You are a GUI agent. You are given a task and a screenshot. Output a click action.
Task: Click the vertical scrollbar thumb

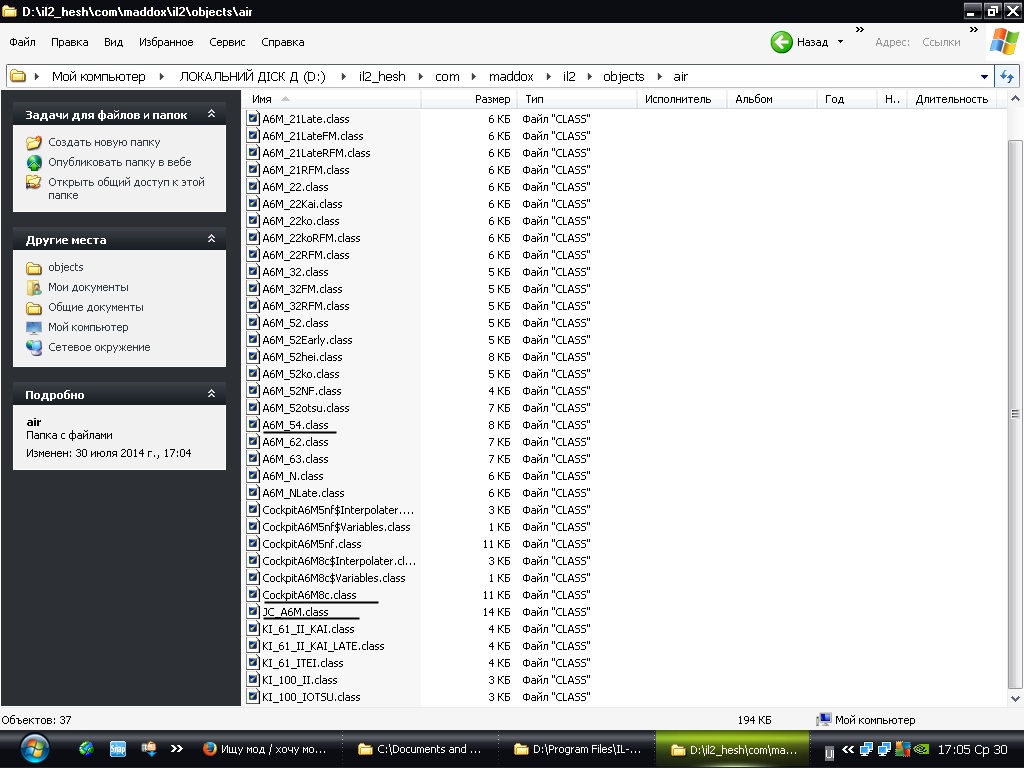coord(1014,413)
